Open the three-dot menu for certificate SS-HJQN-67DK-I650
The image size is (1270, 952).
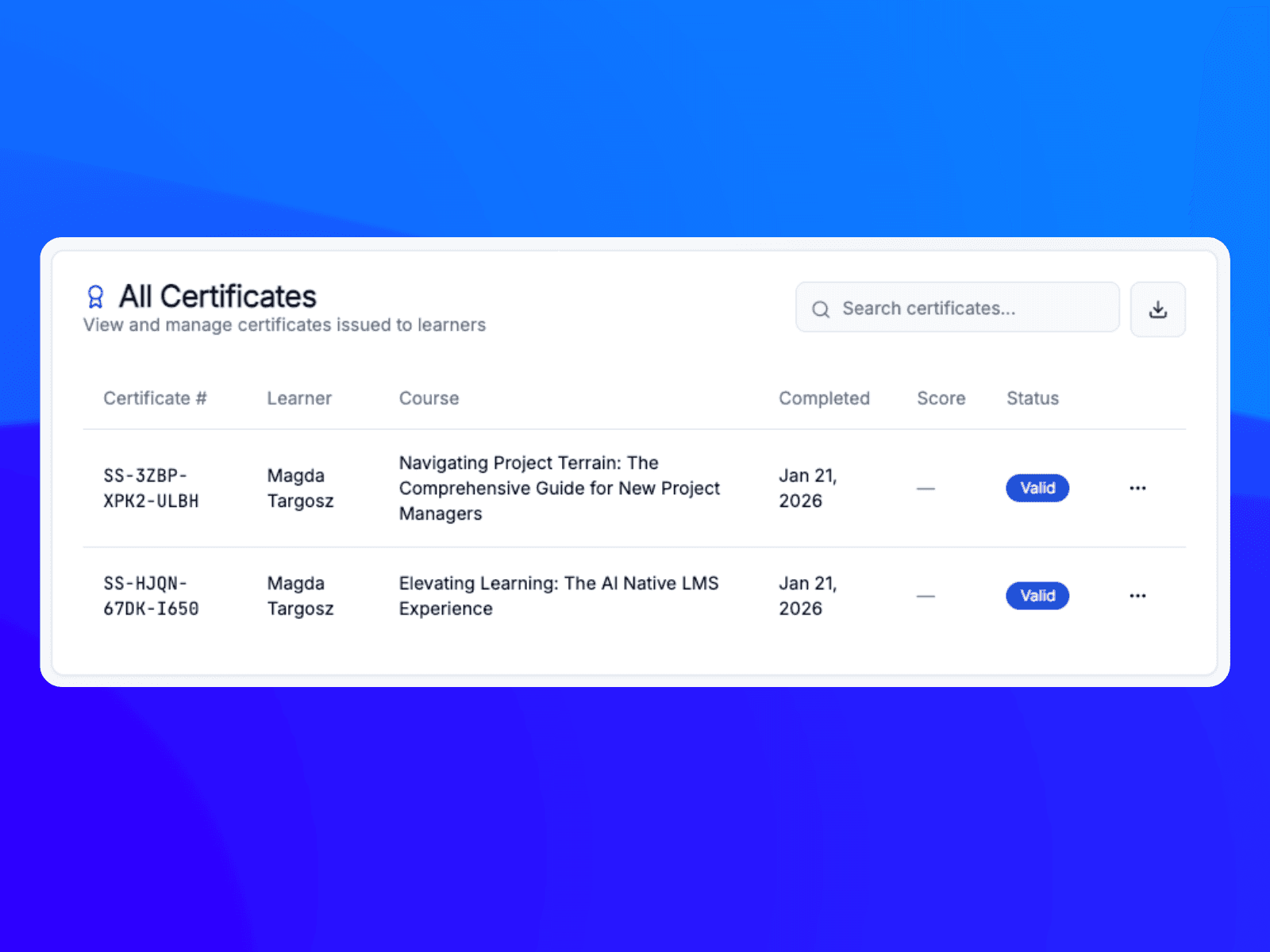(1137, 596)
